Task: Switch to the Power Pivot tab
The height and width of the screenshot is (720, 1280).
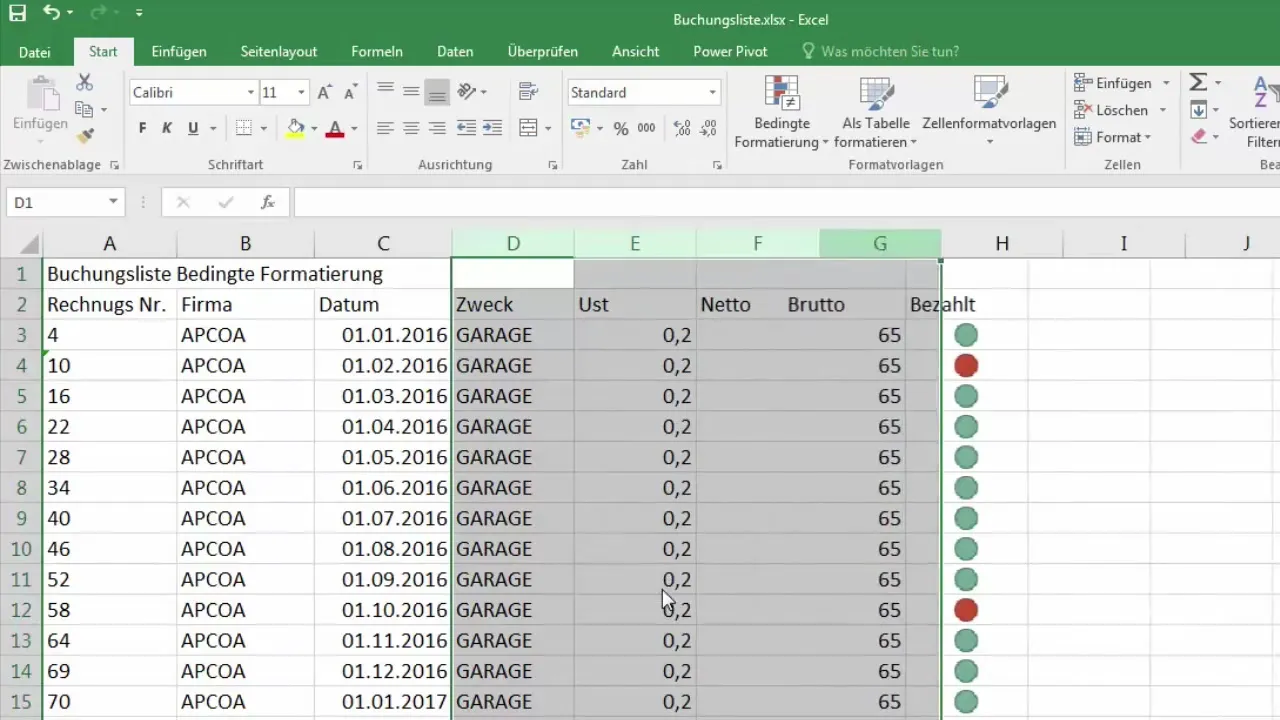Action: point(731,52)
